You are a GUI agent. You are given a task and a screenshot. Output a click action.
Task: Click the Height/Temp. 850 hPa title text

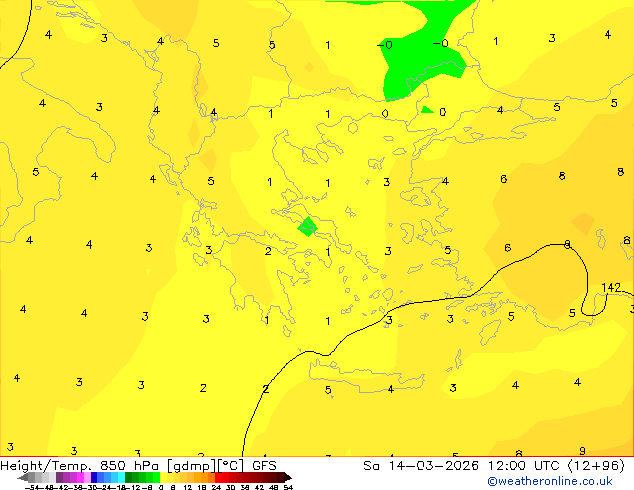(x=80, y=466)
